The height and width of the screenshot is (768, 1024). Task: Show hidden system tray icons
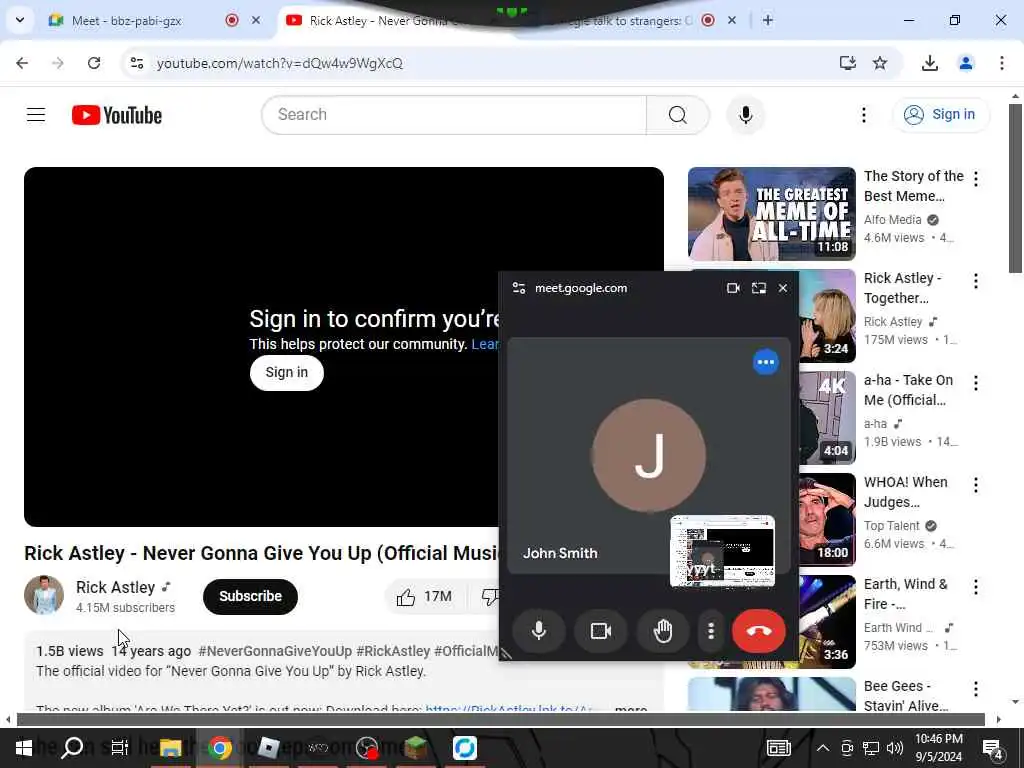click(823, 748)
